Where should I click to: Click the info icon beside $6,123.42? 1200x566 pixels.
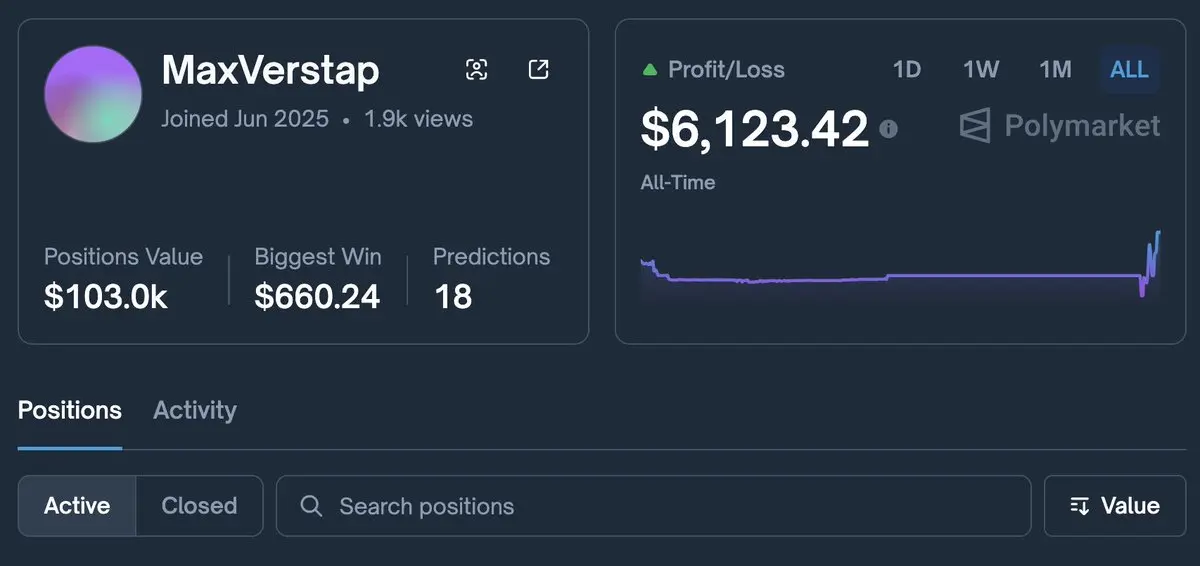coord(888,129)
